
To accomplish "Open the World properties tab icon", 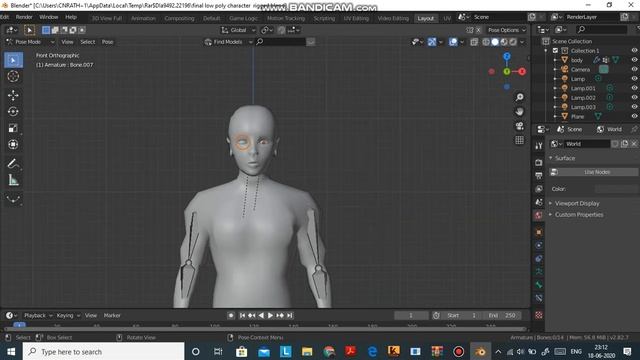I will click(539, 216).
